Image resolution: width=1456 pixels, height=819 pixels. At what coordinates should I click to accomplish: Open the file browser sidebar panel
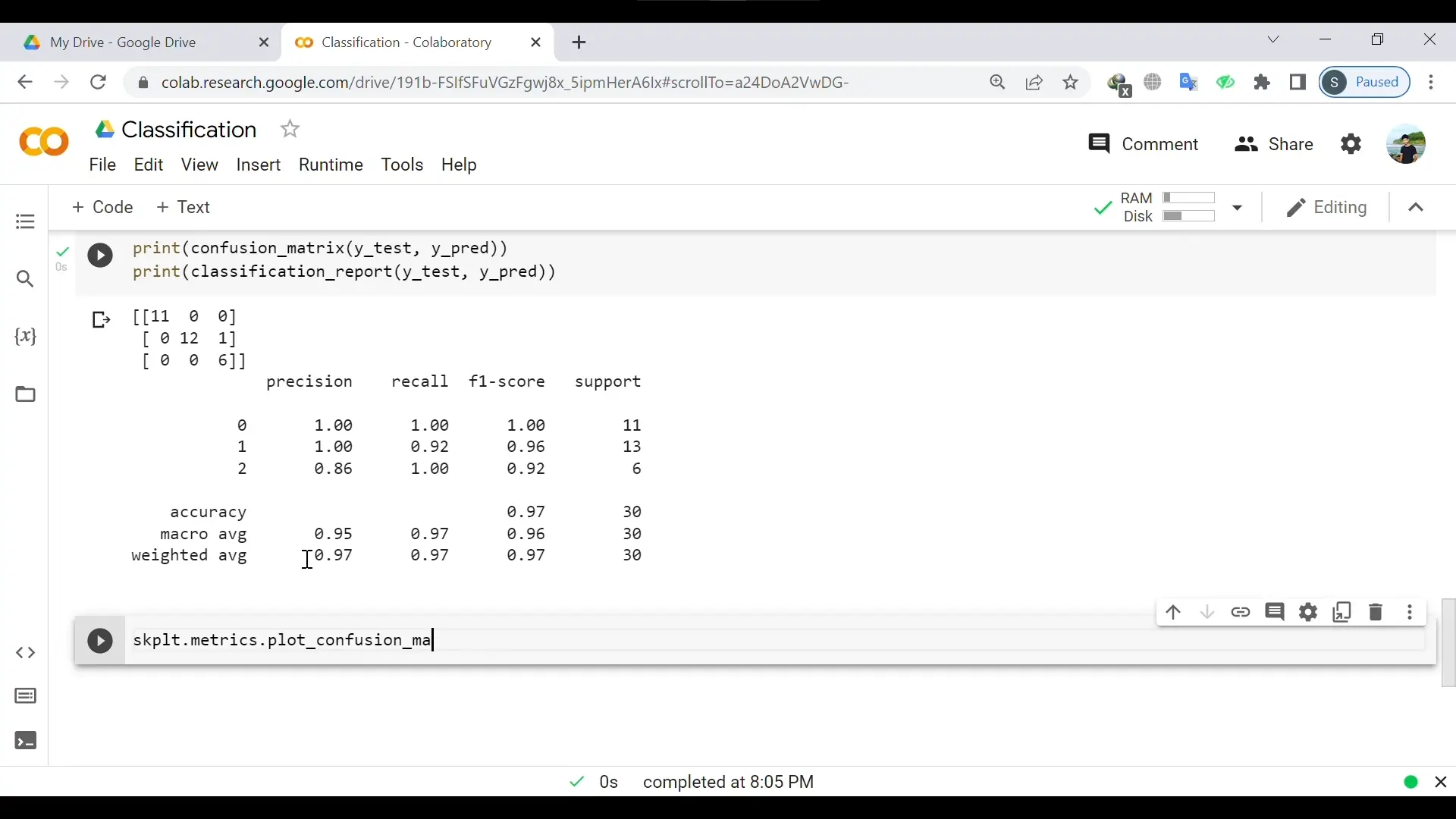click(25, 395)
